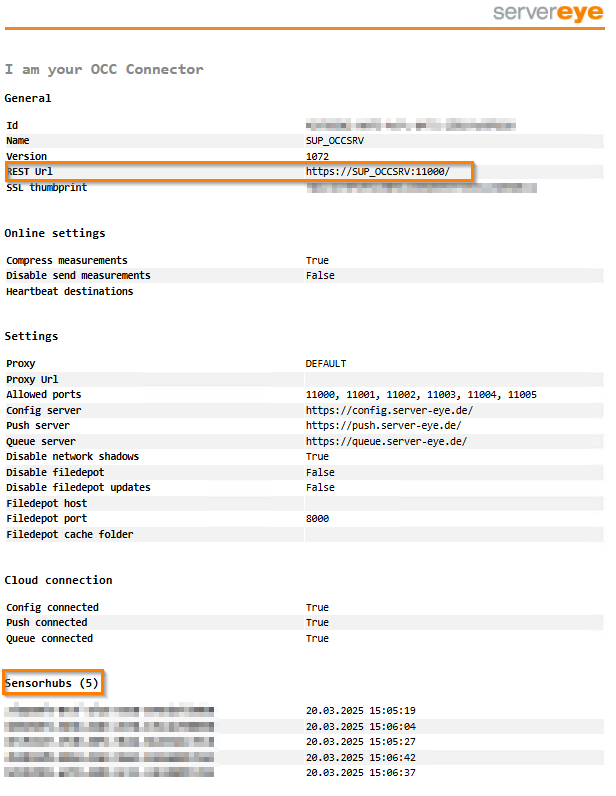Select the Disable network shadows value True

pos(317,456)
